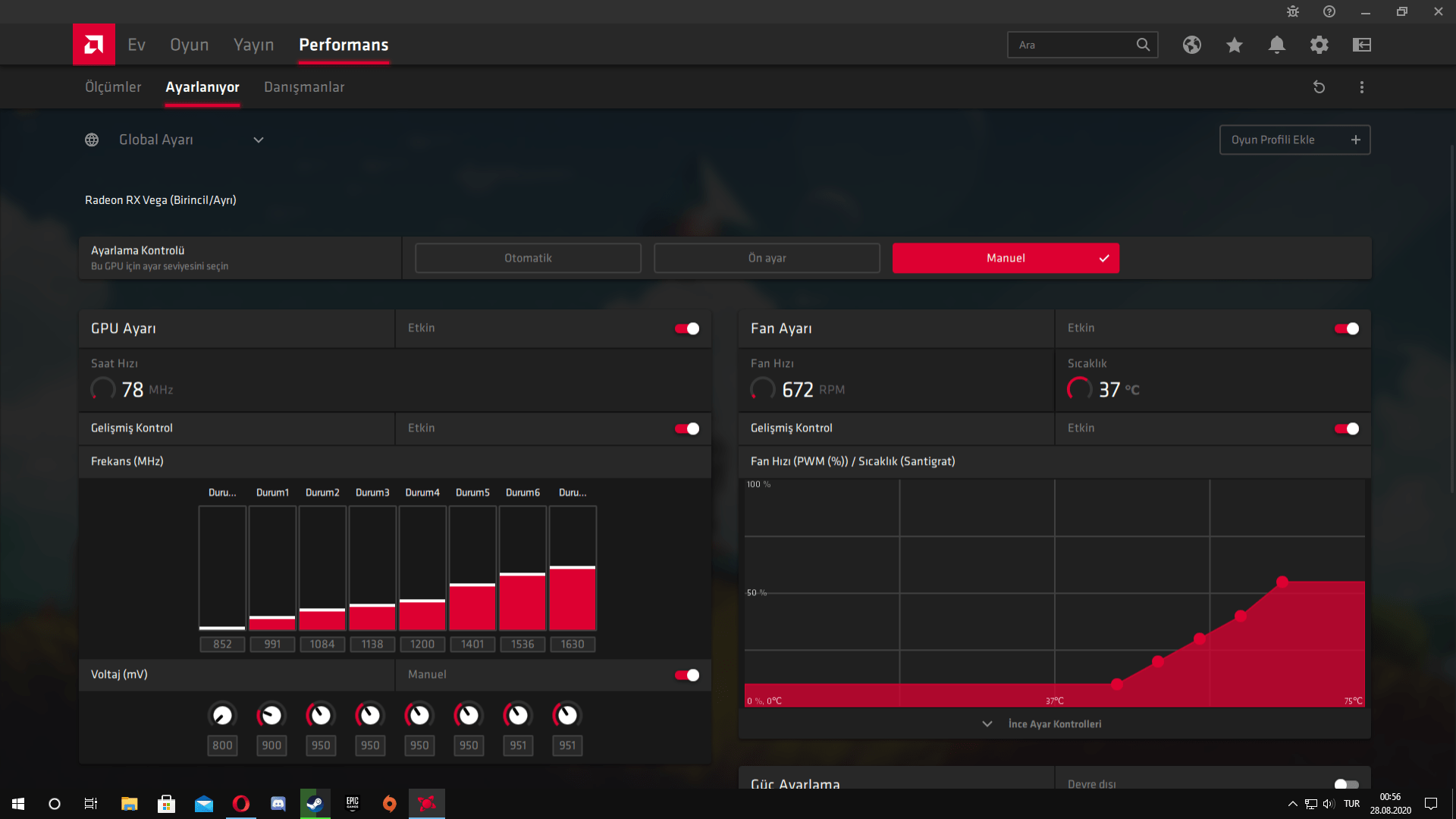Toggle sidebar panel icon in header
The image size is (1456, 819).
pos(1361,45)
